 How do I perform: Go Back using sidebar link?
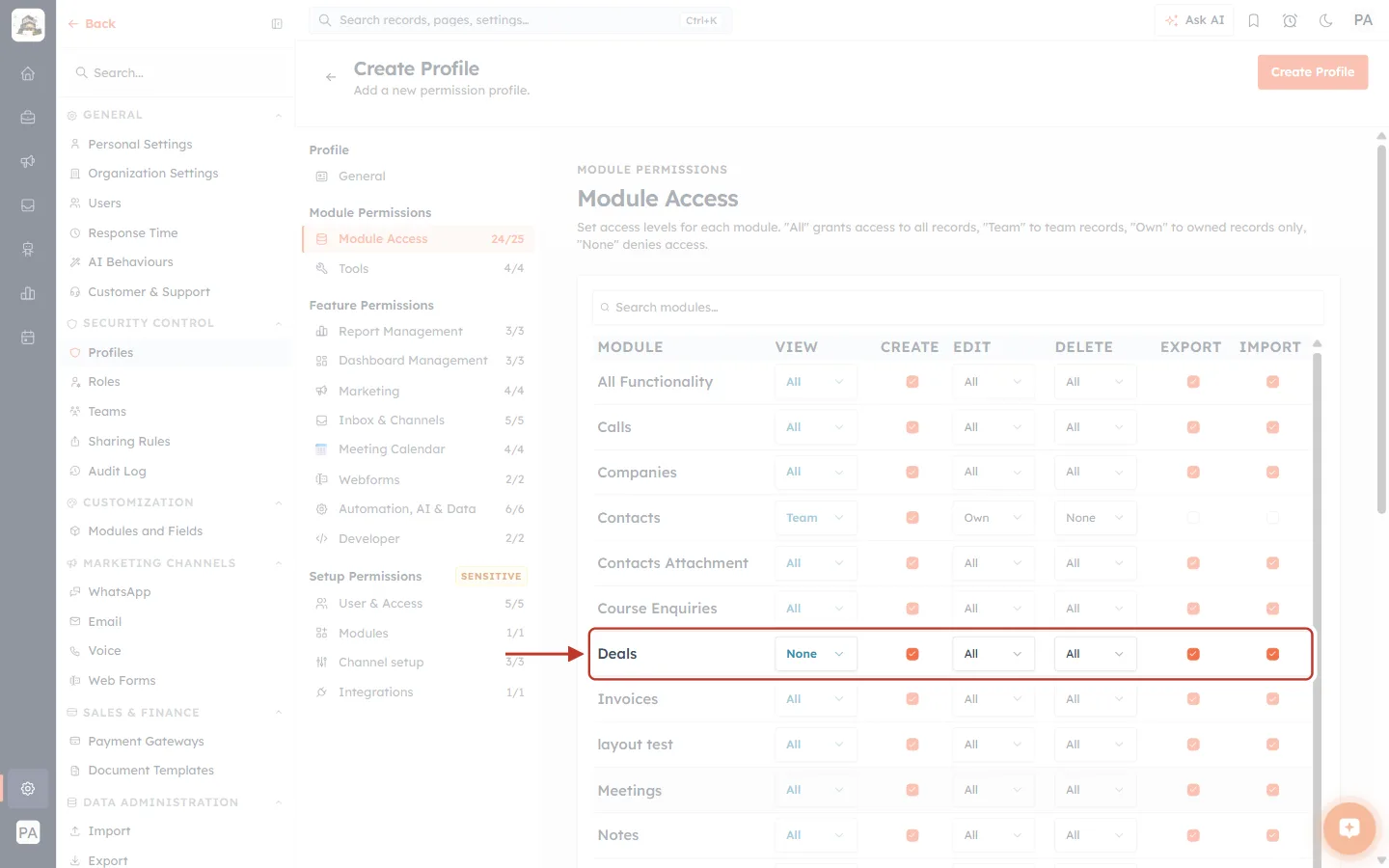tap(92, 24)
